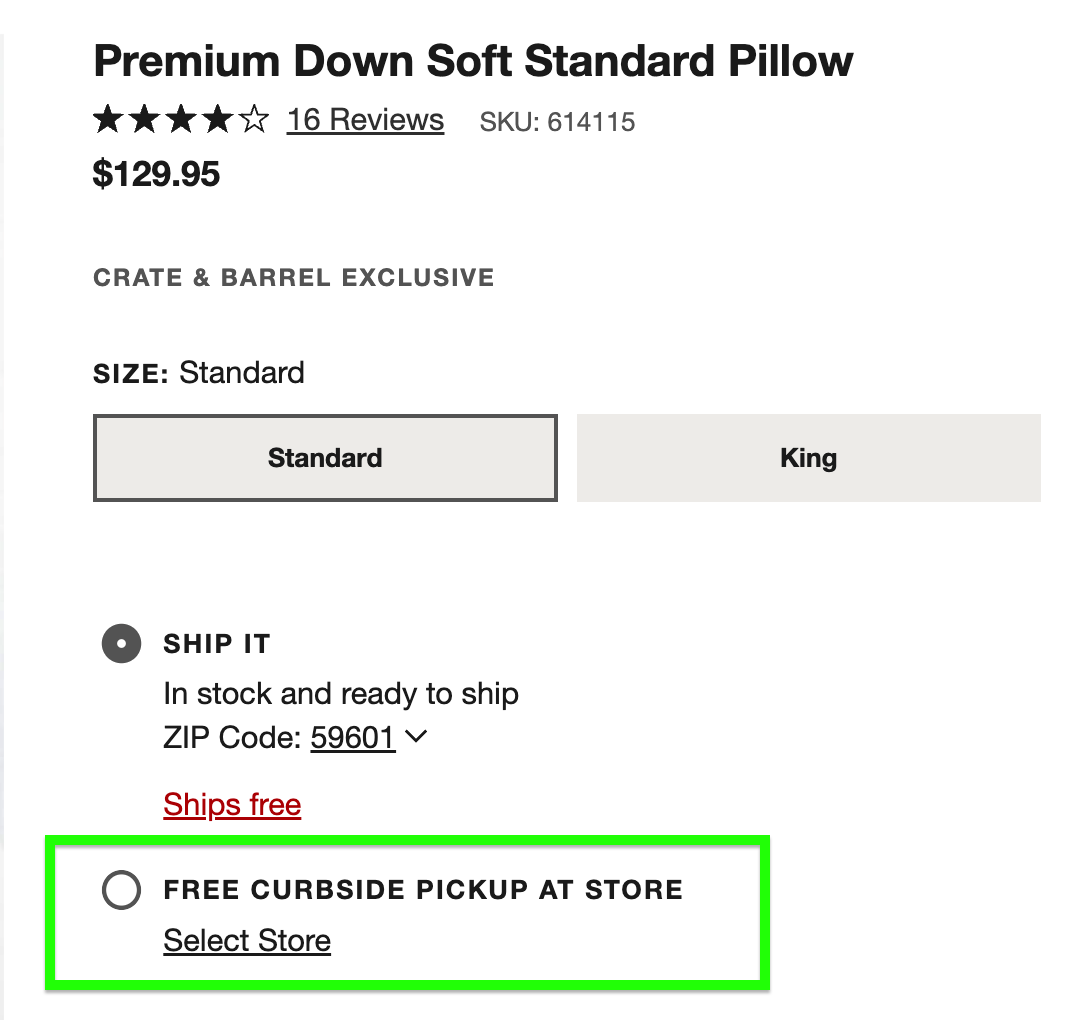Expand the chevron next to ZIP code

(416, 737)
